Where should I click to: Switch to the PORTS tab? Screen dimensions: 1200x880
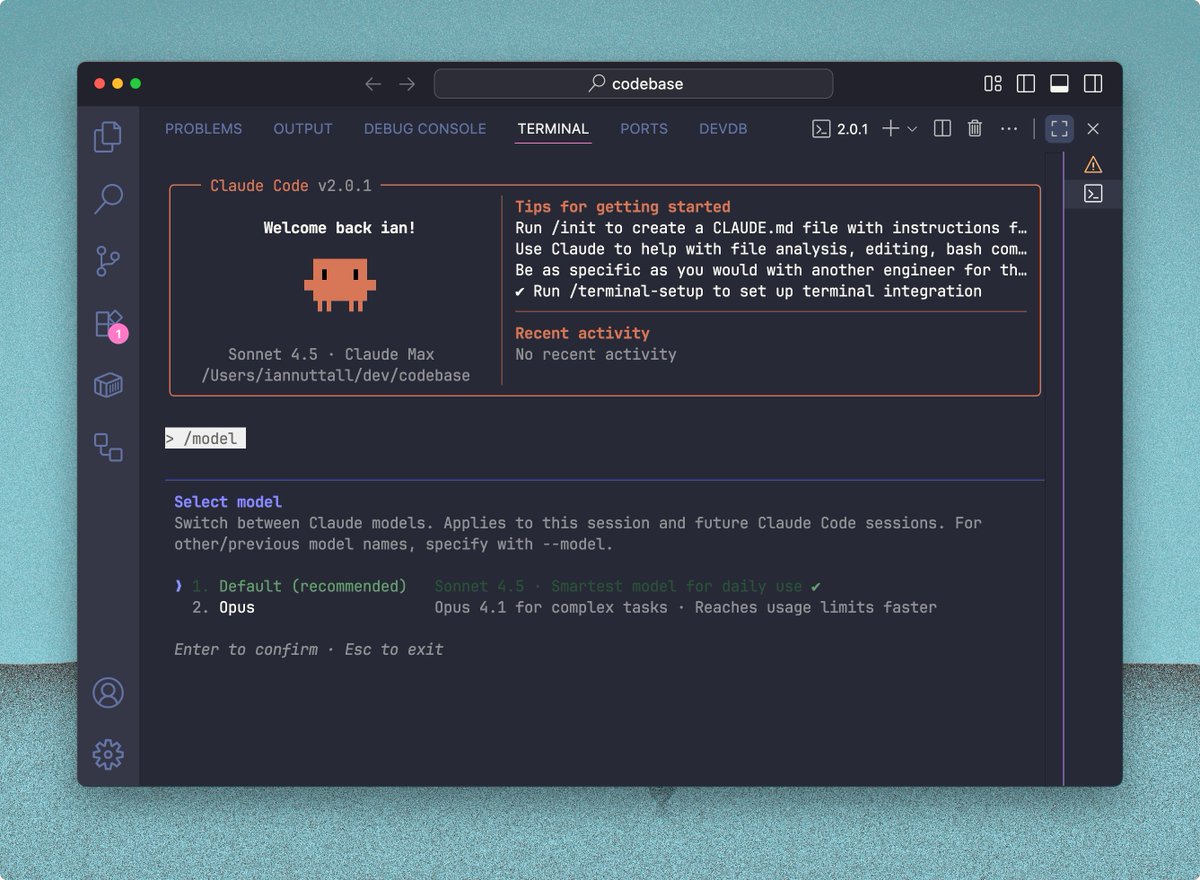644,129
